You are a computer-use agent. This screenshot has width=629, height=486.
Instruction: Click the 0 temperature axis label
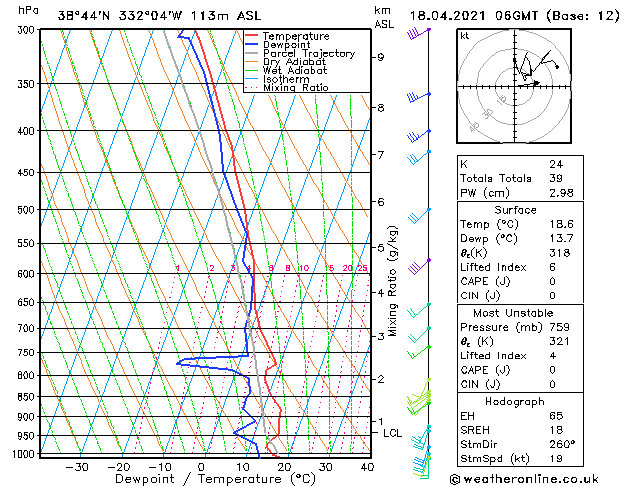click(201, 467)
